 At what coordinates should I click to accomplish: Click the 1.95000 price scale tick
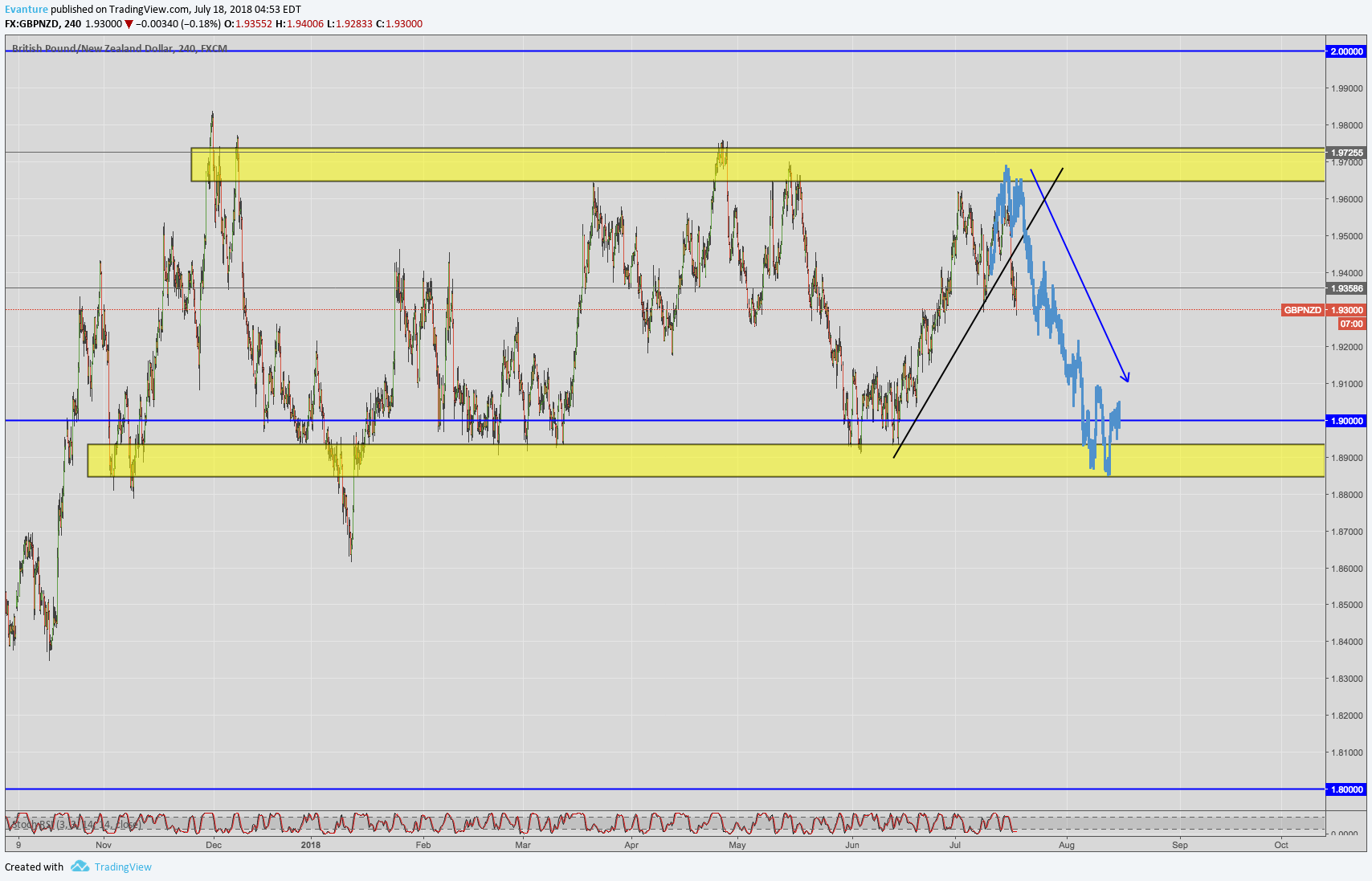(1347, 236)
